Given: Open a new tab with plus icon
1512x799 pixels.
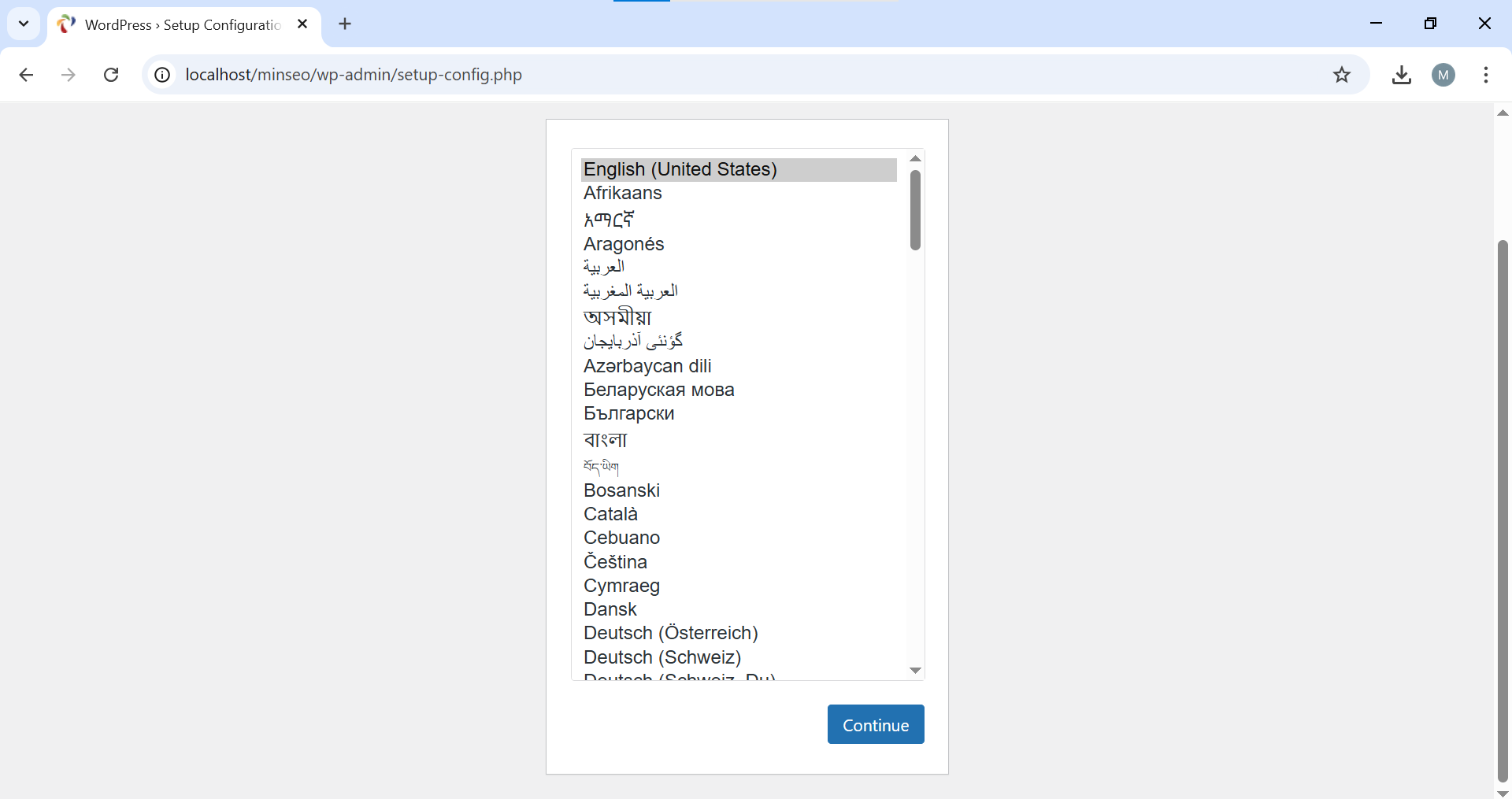Looking at the screenshot, I should point(345,24).
